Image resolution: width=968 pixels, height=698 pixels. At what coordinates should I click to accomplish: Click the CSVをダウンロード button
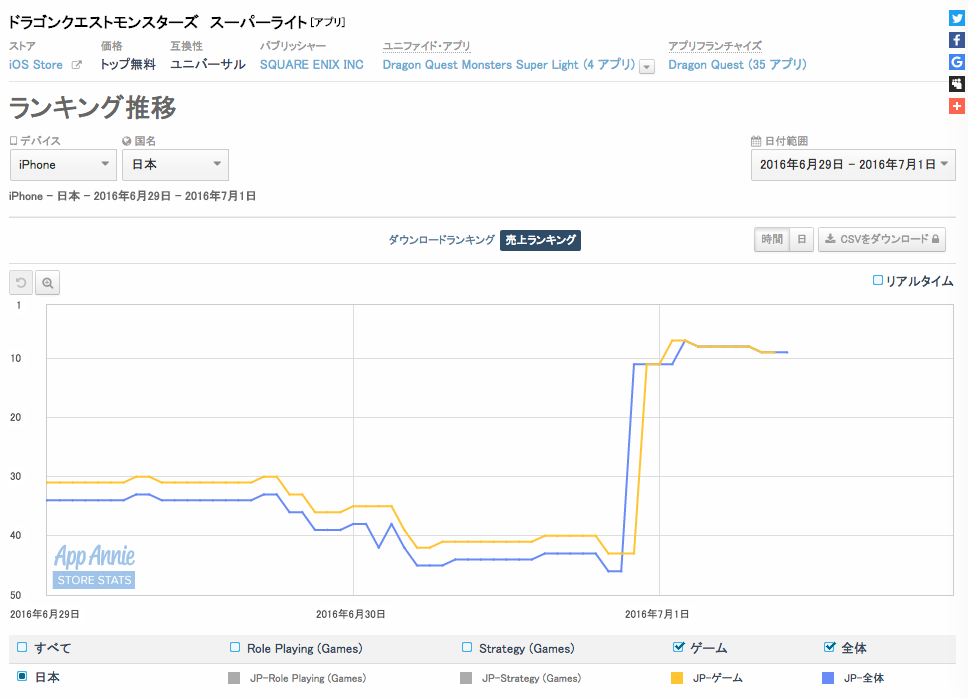tap(882, 239)
